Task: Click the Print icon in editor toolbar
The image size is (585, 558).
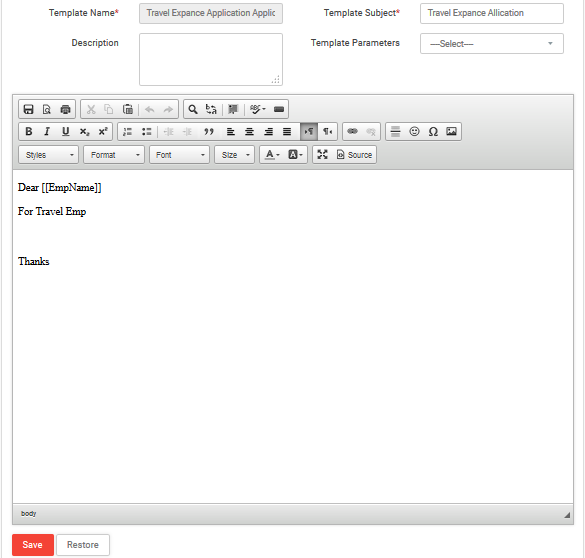Action: point(65,109)
